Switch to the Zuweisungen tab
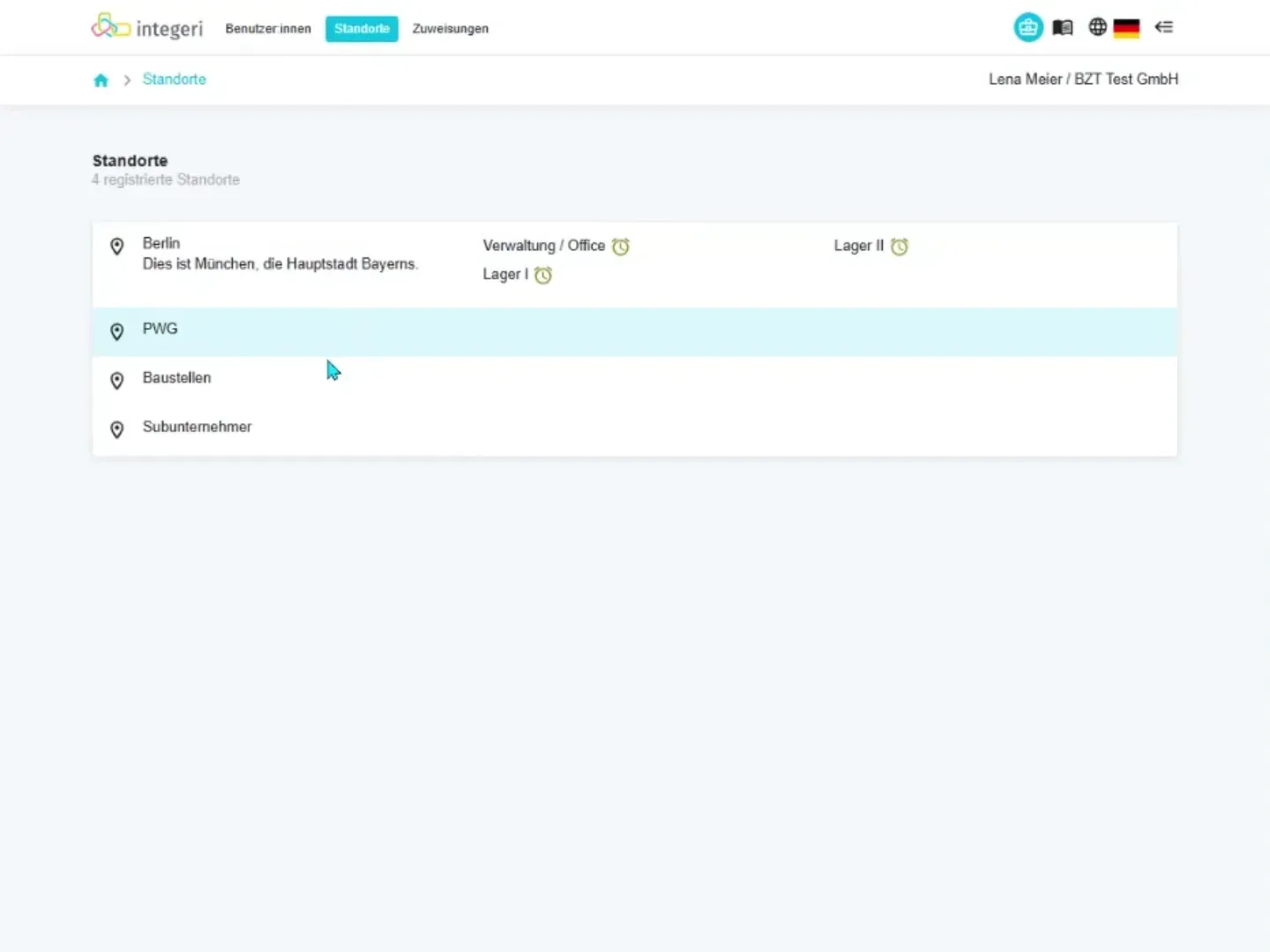This screenshot has height=952, width=1270. (451, 28)
